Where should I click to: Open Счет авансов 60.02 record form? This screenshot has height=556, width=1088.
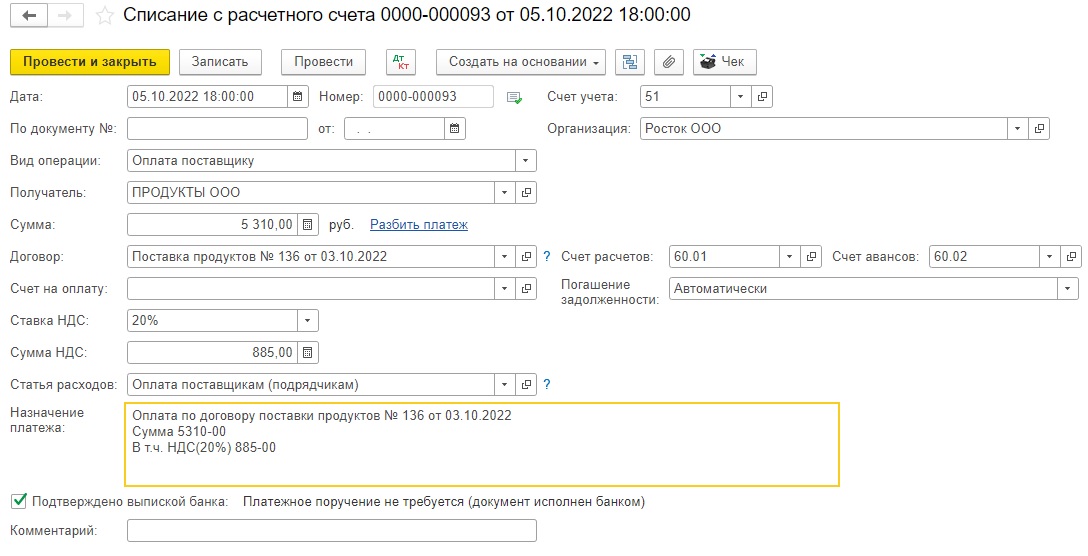(x=1071, y=256)
